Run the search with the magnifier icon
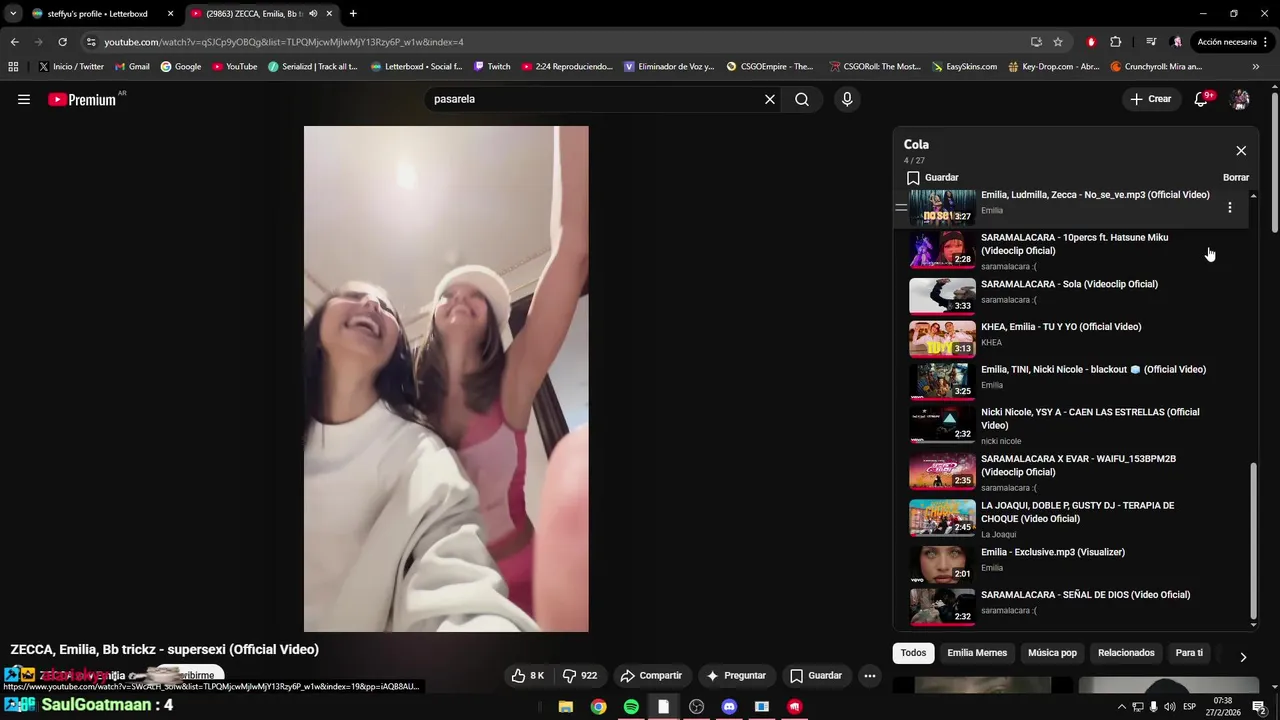This screenshot has height=720, width=1280. pyautogui.click(x=802, y=99)
